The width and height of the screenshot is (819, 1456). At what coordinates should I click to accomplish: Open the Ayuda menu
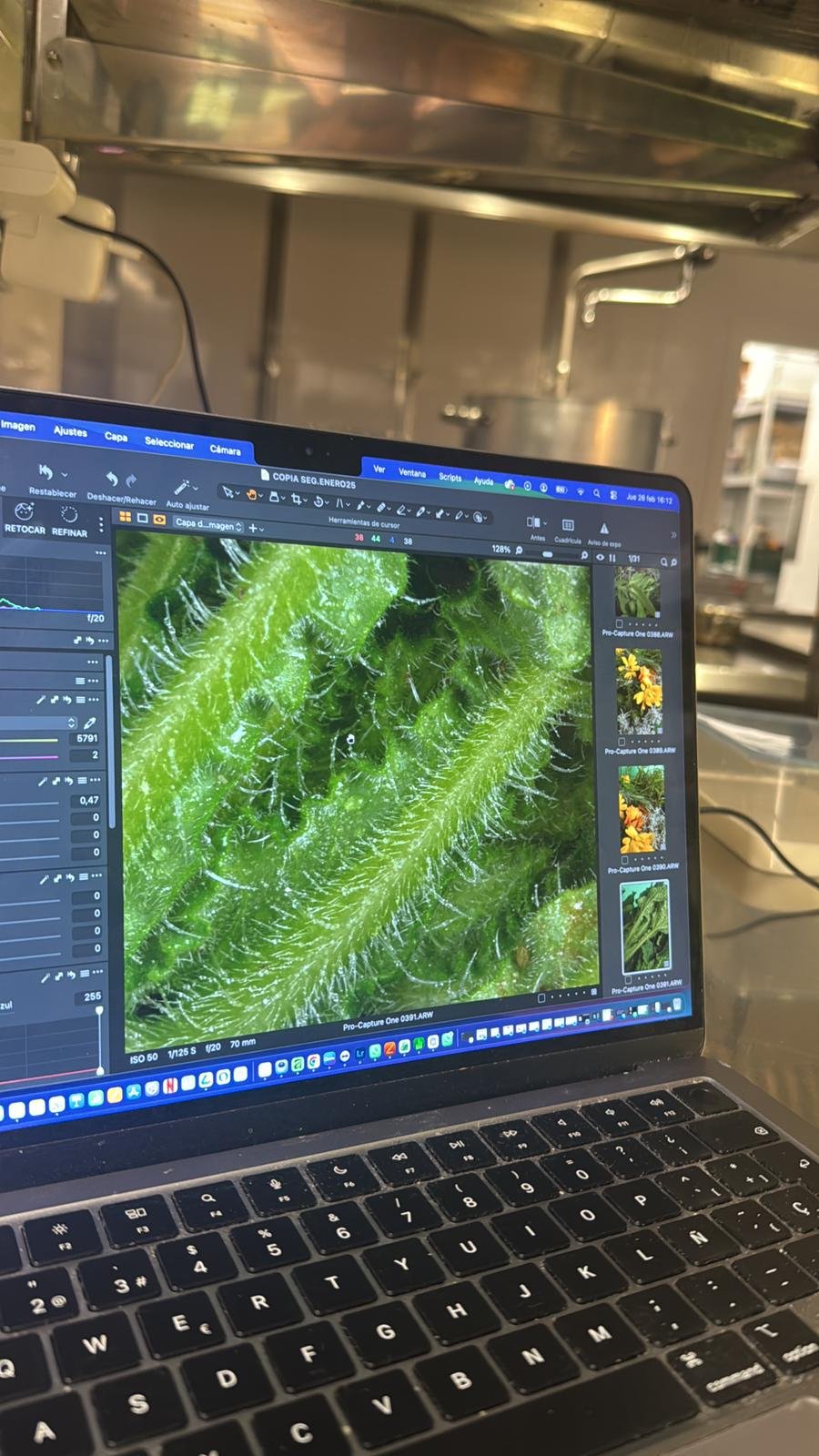click(483, 480)
